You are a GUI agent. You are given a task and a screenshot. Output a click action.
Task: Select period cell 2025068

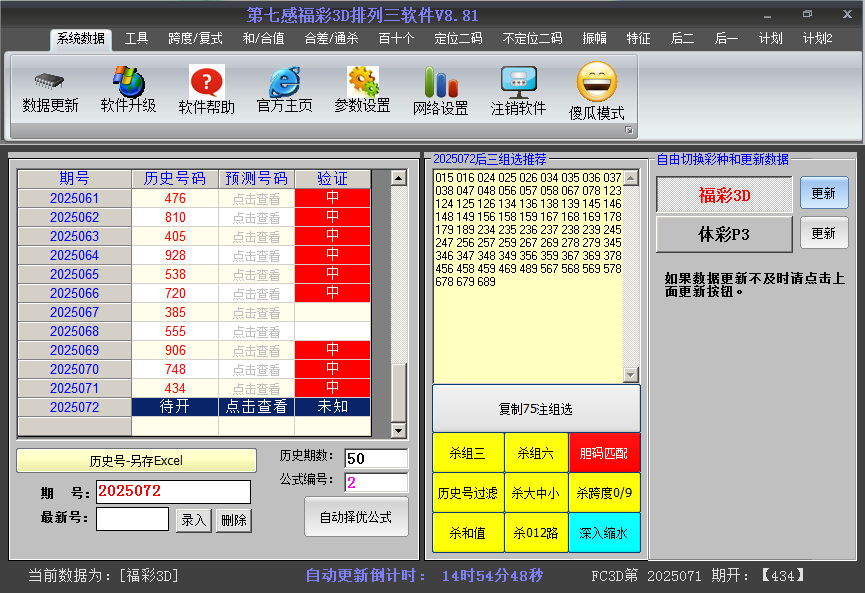click(x=74, y=331)
